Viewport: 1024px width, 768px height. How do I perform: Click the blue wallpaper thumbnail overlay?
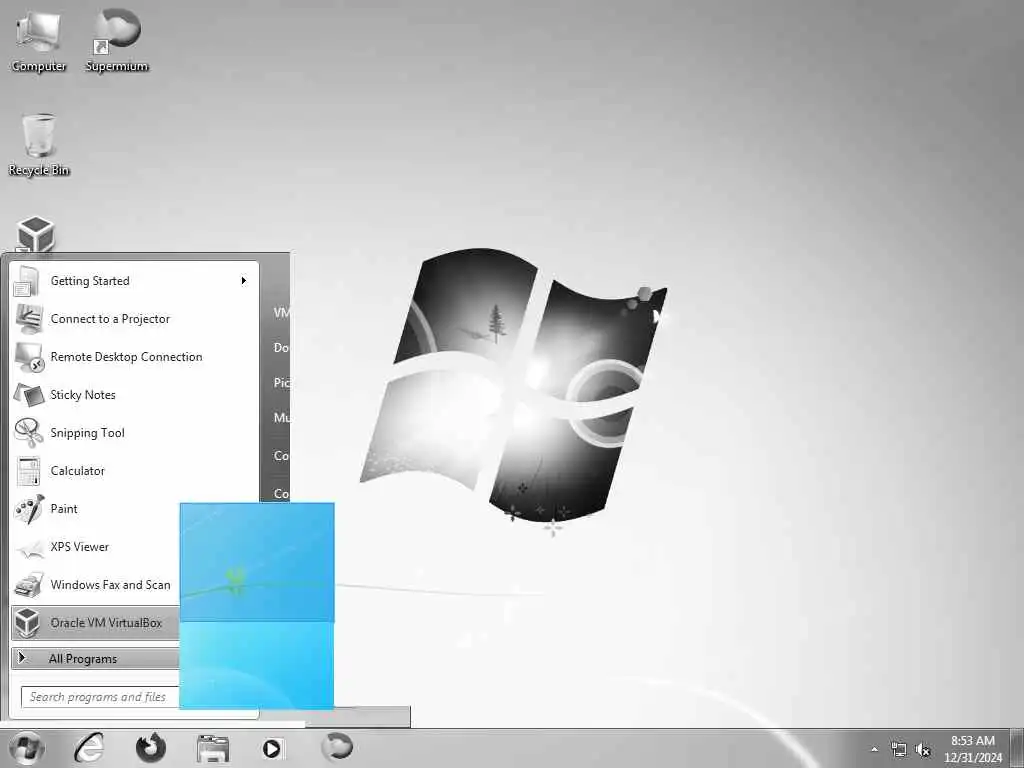[257, 605]
